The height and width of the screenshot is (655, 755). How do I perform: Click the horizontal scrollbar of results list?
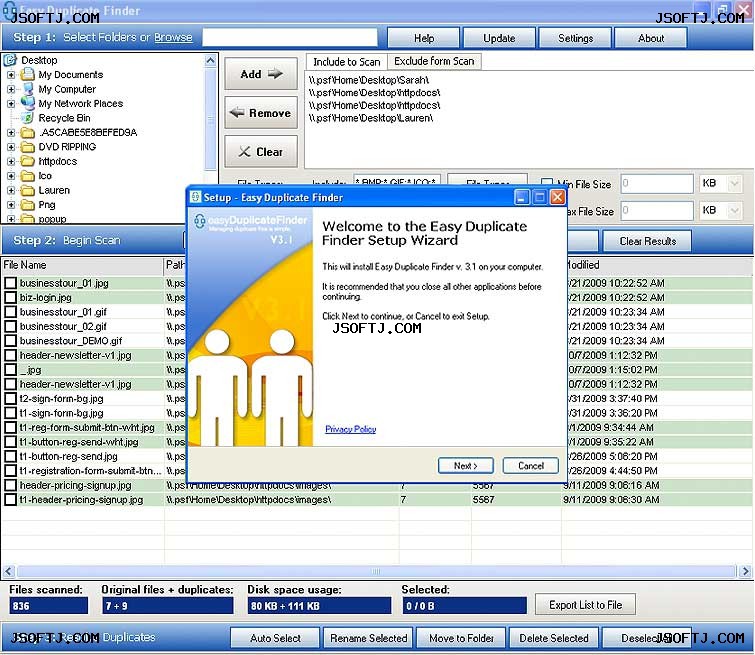click(x=376, y=572)
